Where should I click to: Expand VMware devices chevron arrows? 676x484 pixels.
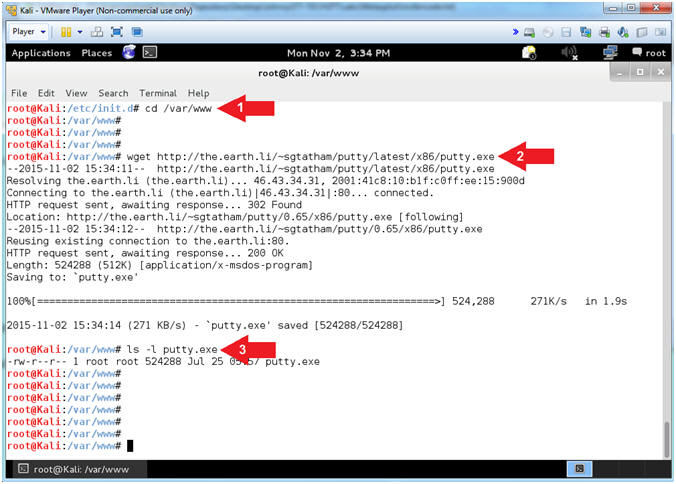515,32
